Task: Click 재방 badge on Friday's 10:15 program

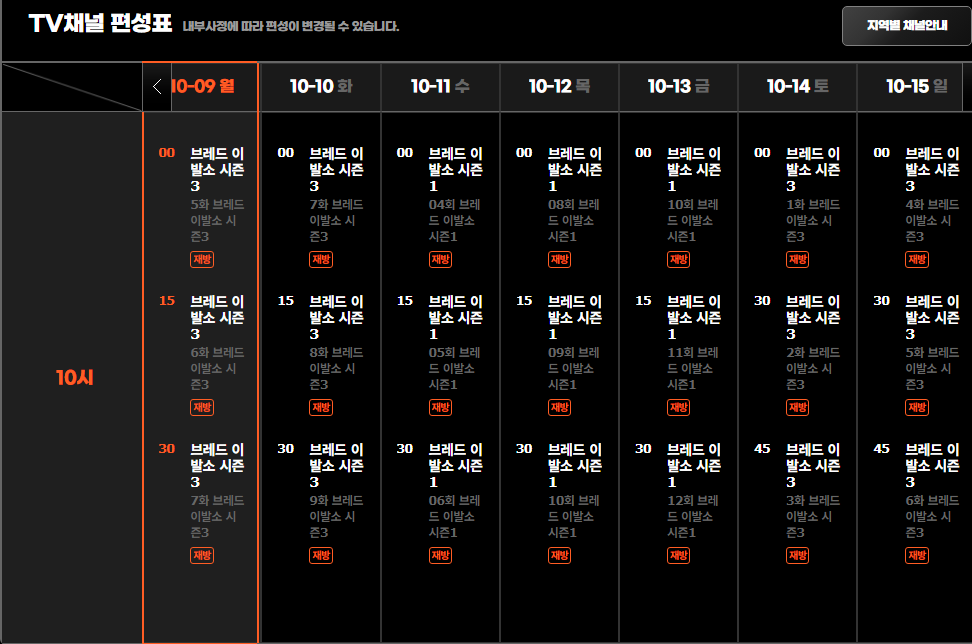Action: (678, 408)
